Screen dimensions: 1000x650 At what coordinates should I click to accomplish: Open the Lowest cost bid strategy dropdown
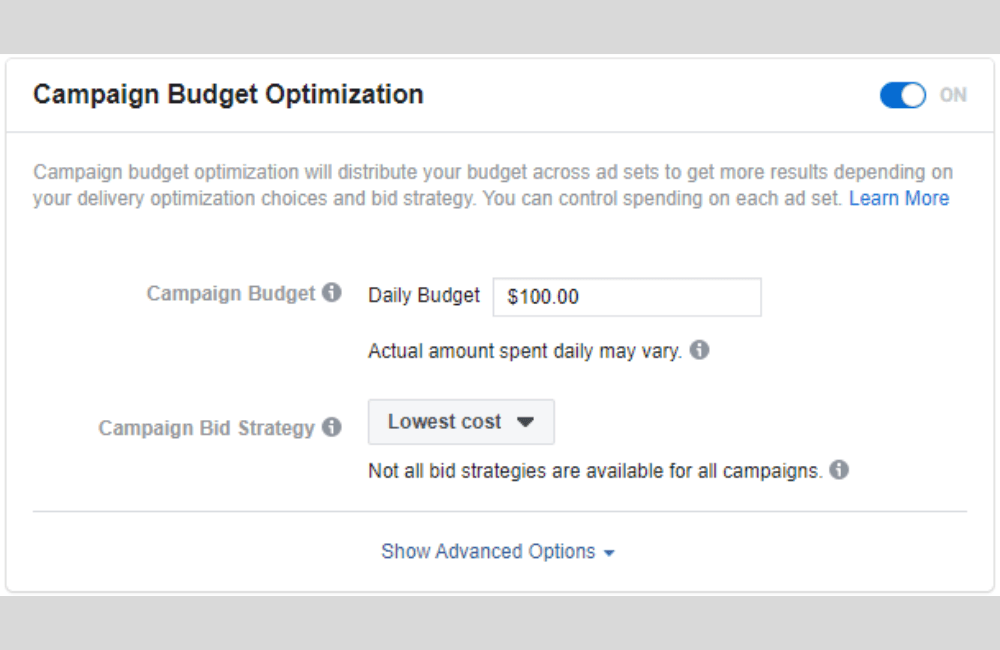coord(461,421)
